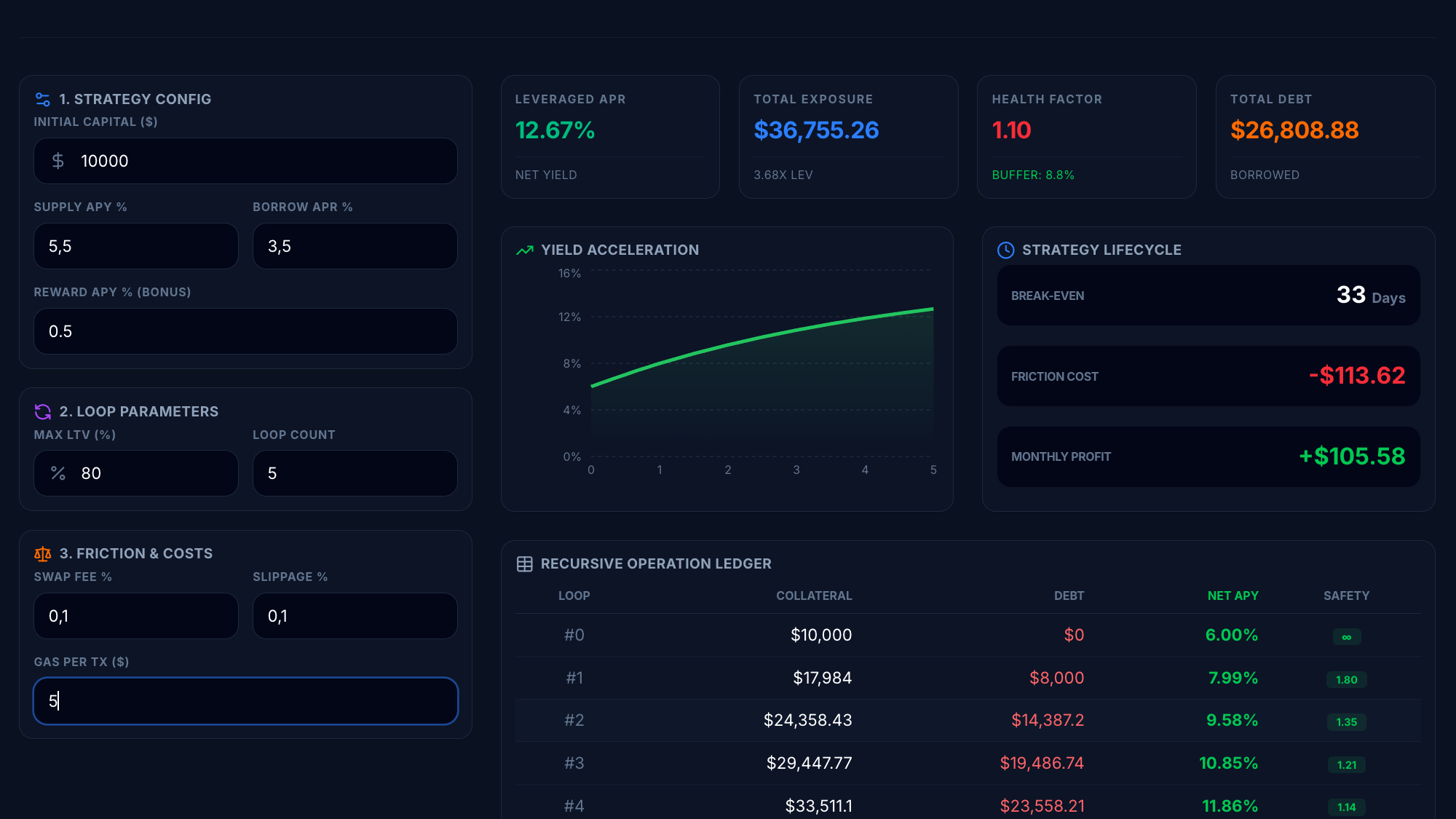
Task: Click the Yield Acceleration trend icon
Action: pos(525,250)
